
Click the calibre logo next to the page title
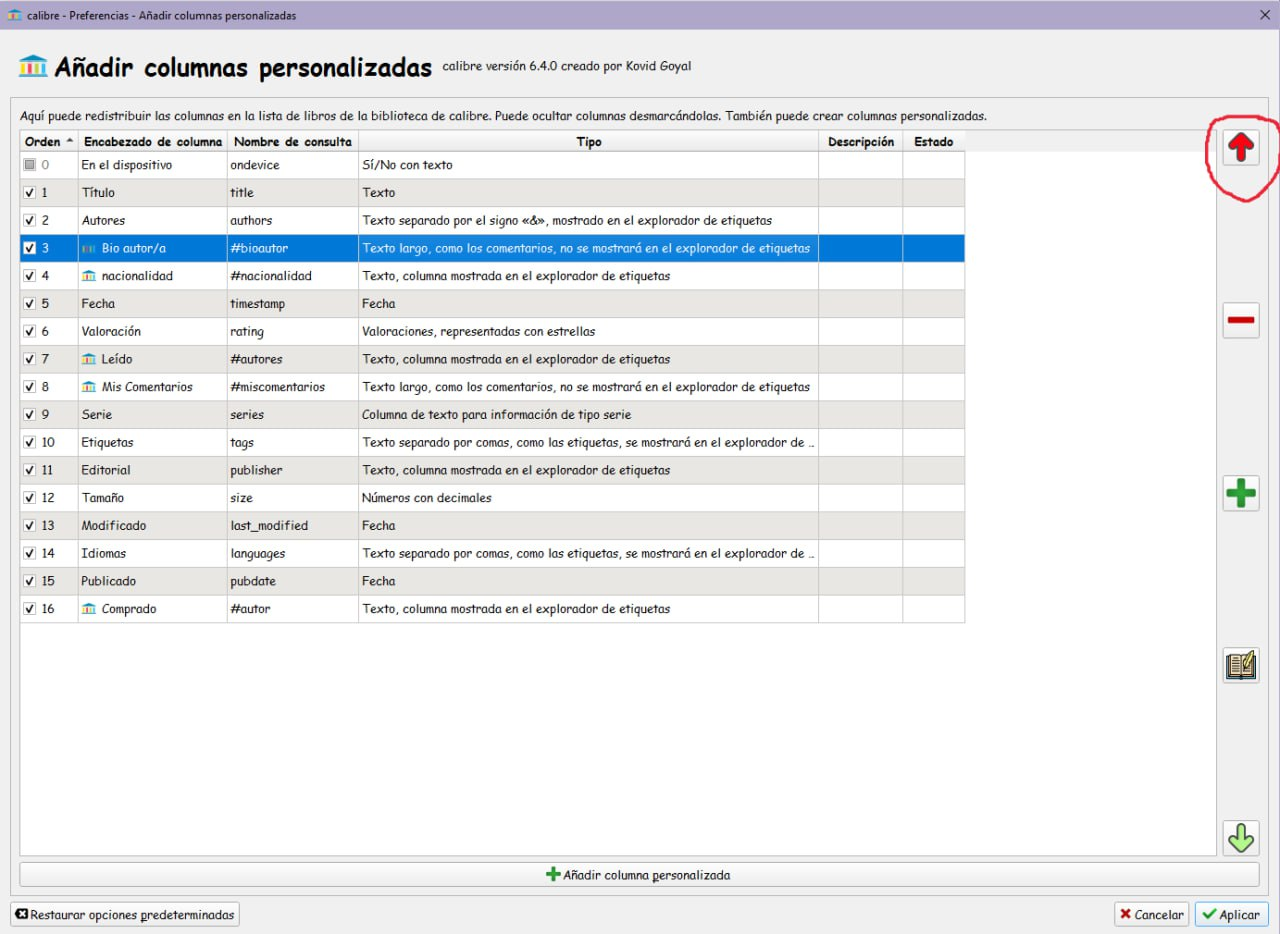pos(33,67)
